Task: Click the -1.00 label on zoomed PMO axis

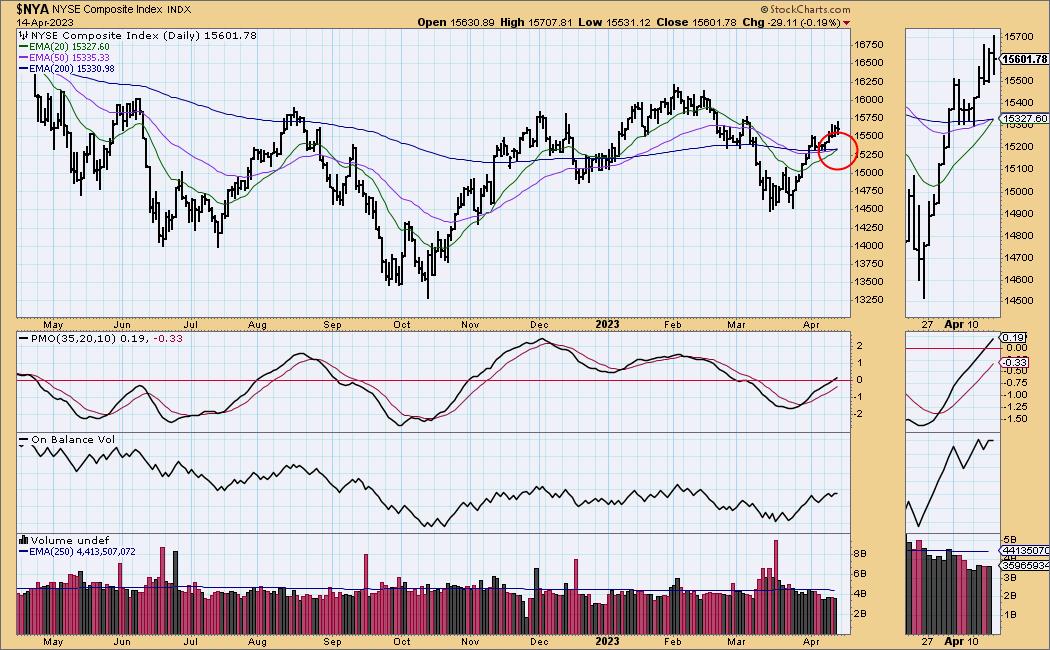Action: [1016, 394]
